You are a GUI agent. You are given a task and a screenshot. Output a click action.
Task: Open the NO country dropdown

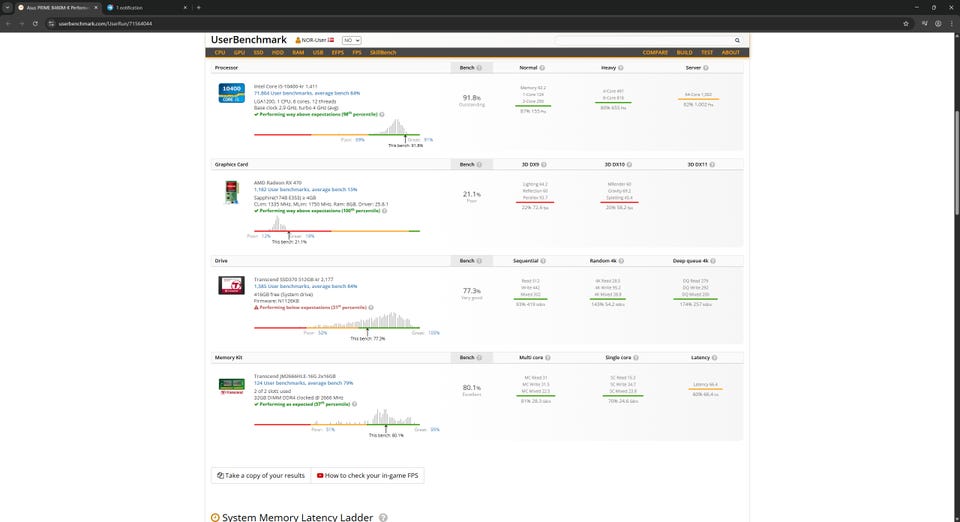(351, 40)
